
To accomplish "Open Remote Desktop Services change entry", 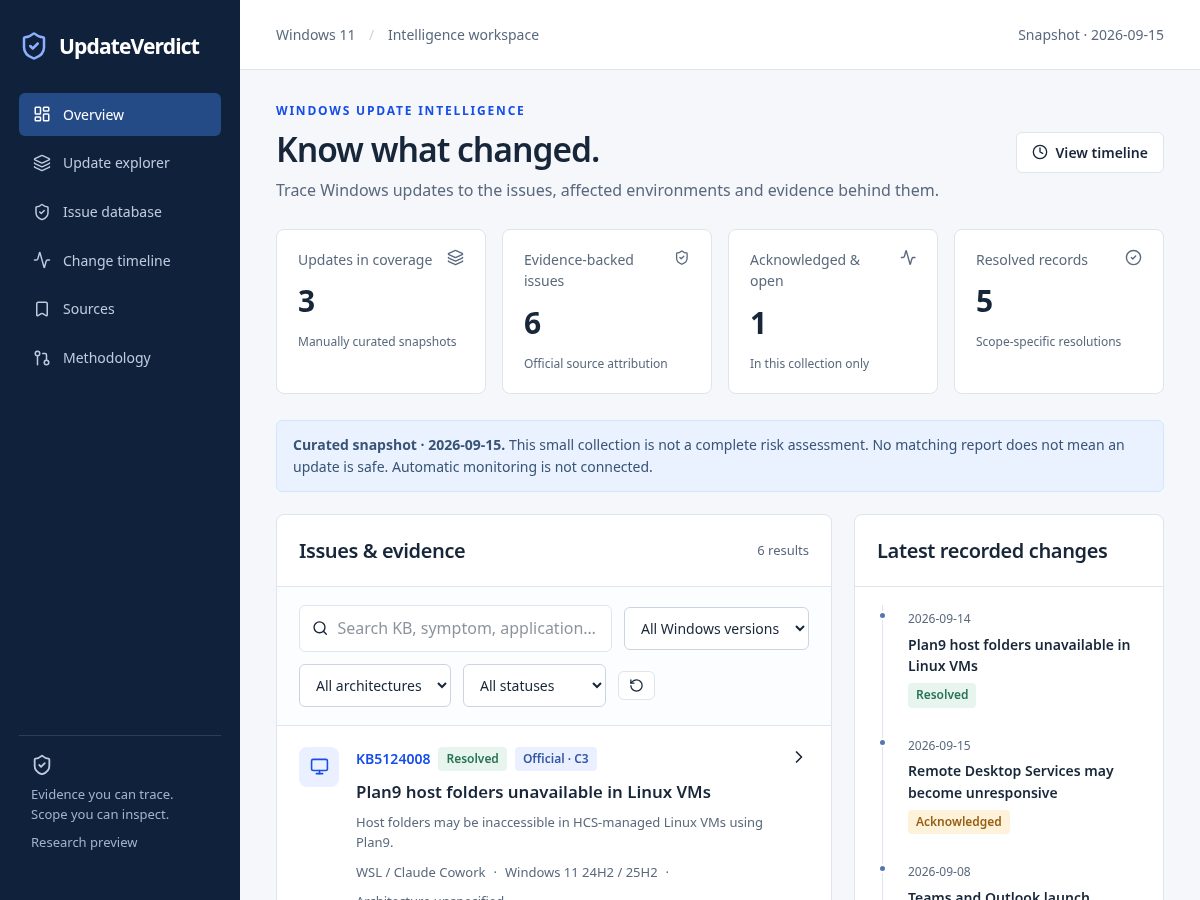I will [x=1011, y=782].
